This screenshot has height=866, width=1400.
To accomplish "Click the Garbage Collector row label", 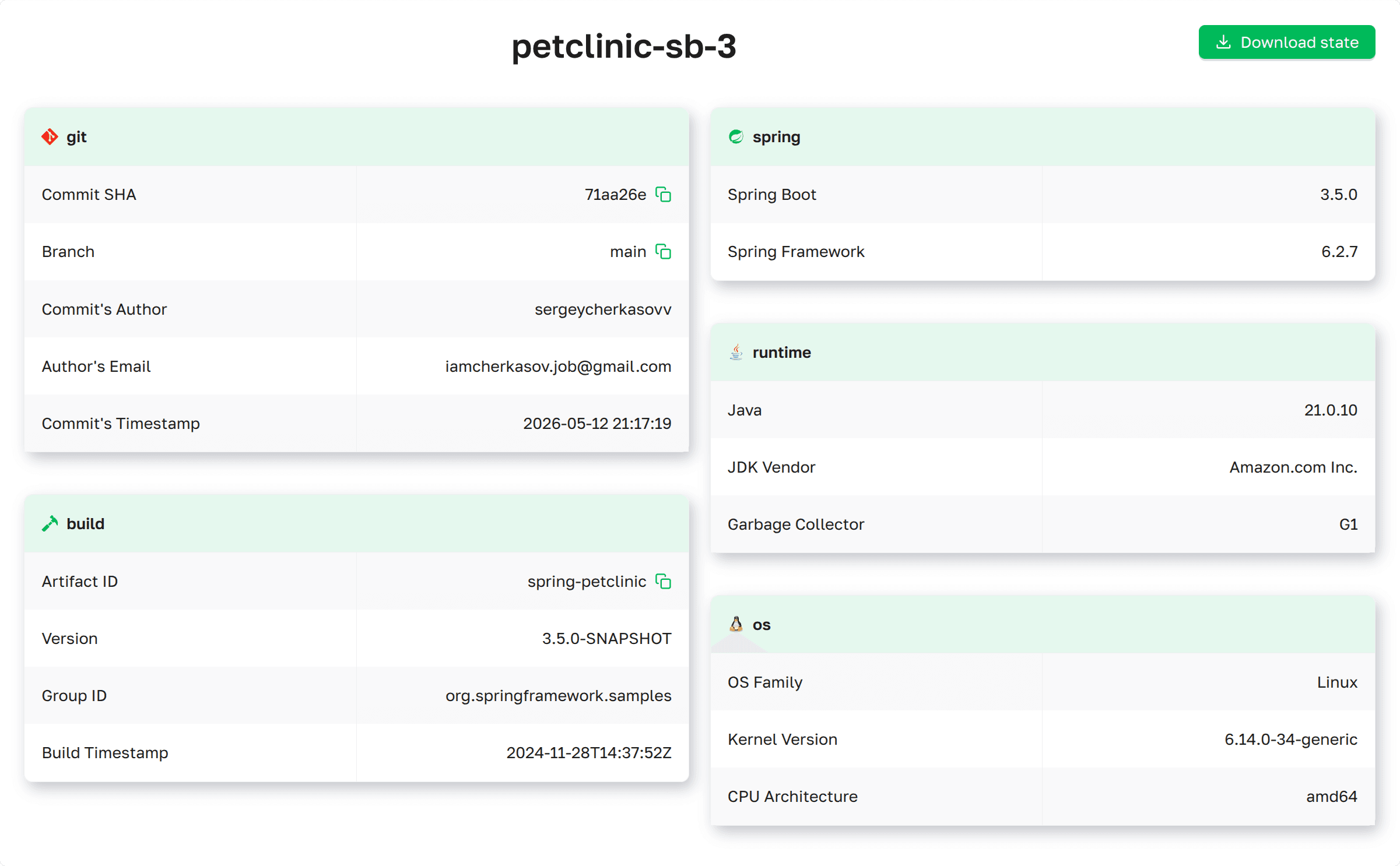I will pyautogui.click(x=796, y=525).
